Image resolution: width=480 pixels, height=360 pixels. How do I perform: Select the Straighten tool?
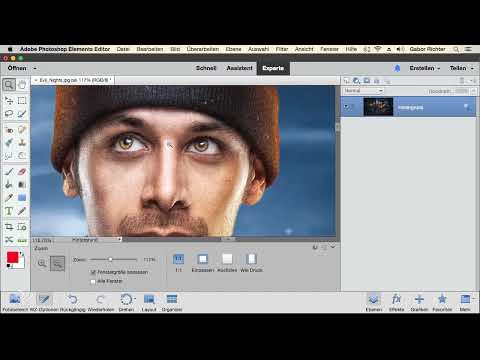22,240
